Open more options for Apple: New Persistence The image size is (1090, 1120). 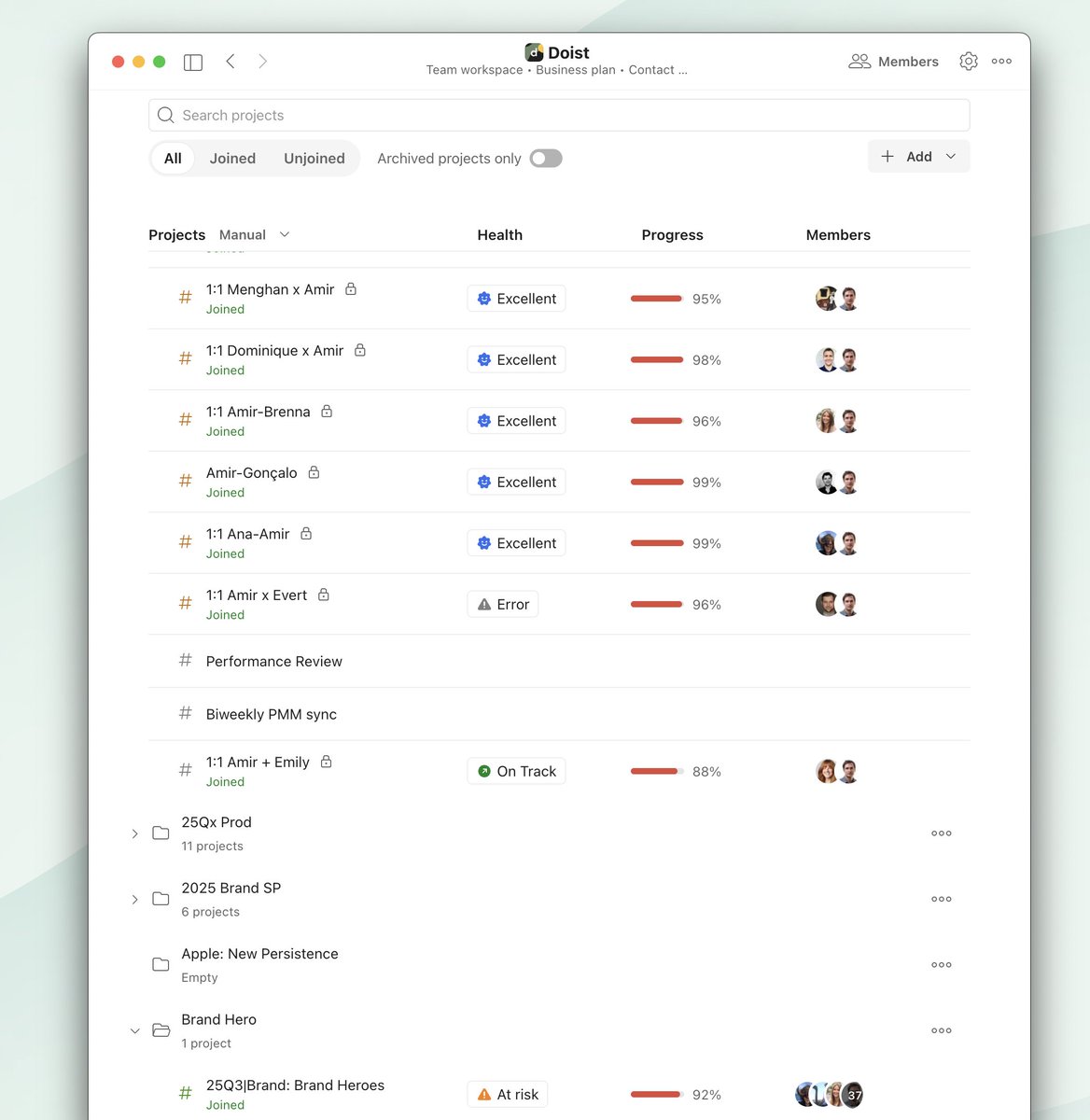click(x=942, y=965)
